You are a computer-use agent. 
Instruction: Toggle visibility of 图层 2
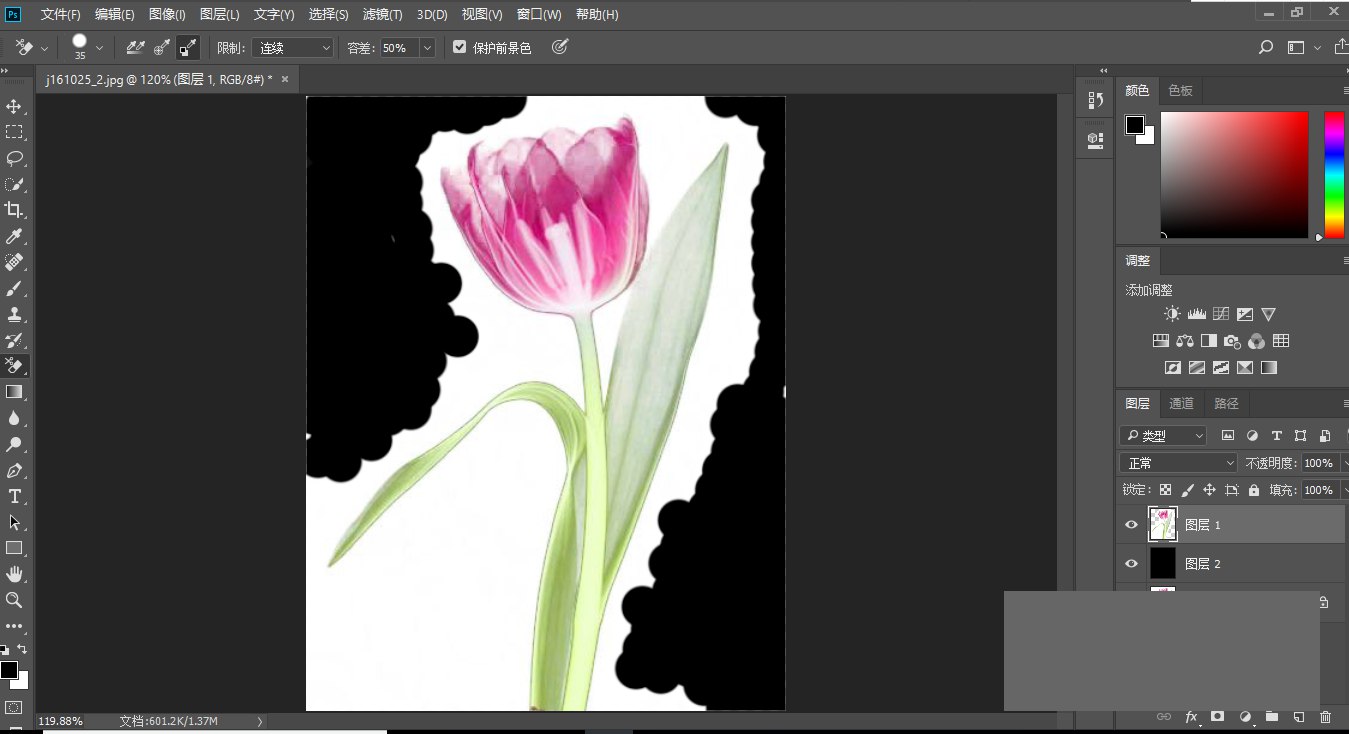click(1131, 563)
